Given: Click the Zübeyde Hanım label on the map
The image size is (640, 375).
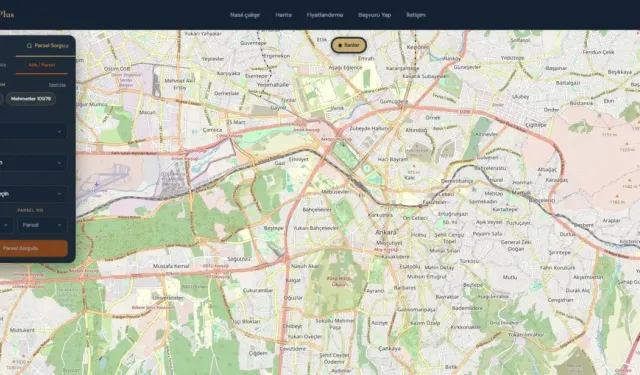Looking at the screenshot, I should (369, 128).
